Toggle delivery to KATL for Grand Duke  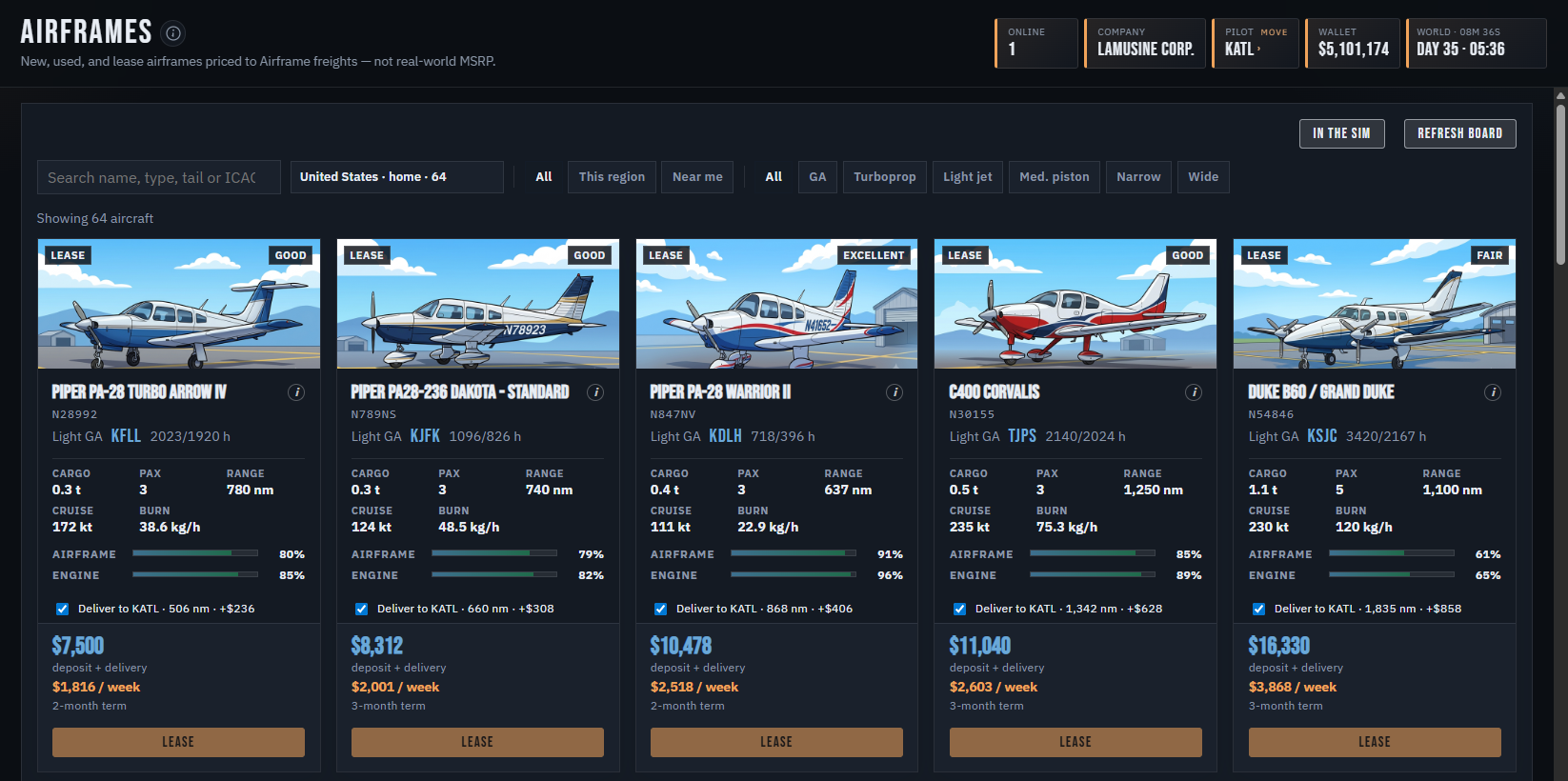(x=1258, y=609)
